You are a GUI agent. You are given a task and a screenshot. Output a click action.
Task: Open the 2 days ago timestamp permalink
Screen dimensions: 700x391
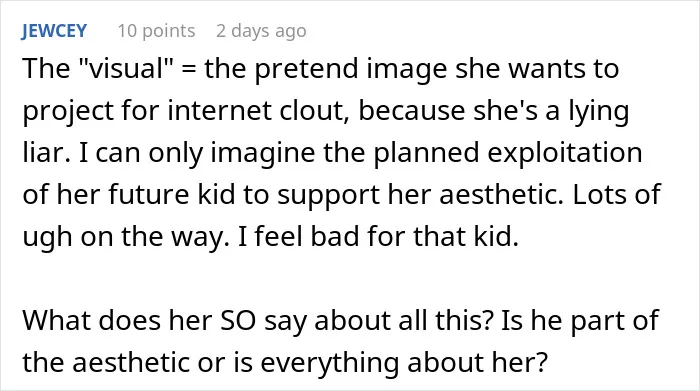(262, 31)
